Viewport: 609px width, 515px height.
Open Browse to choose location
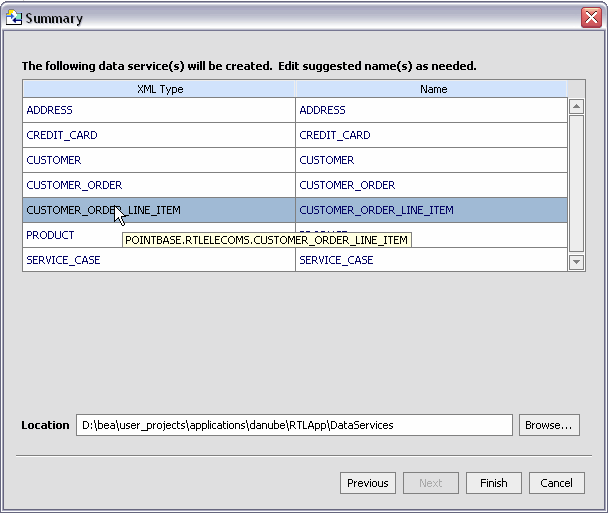(549, 425)
